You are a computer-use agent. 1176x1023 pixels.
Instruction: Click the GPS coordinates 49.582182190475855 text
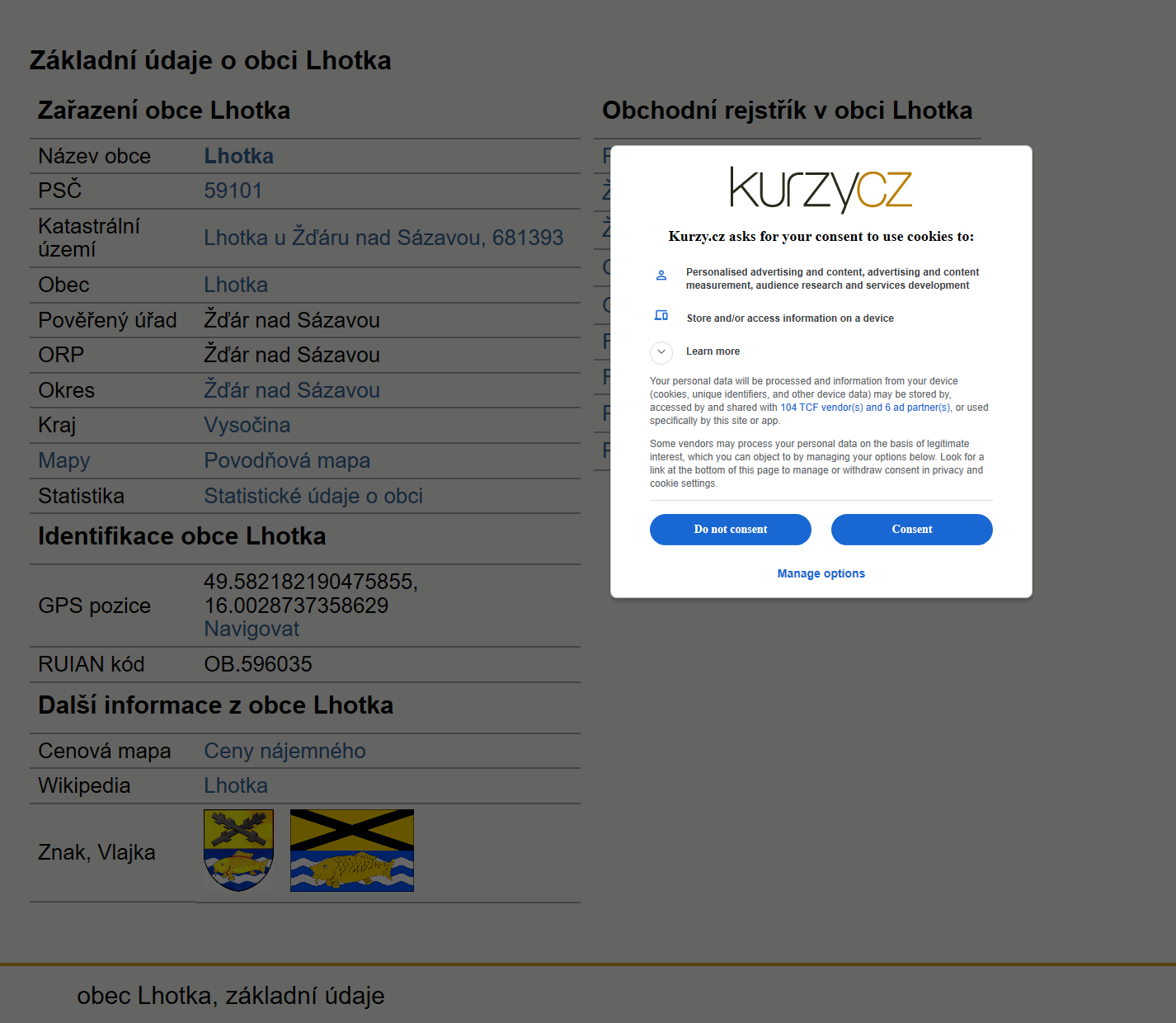(311, 582)
